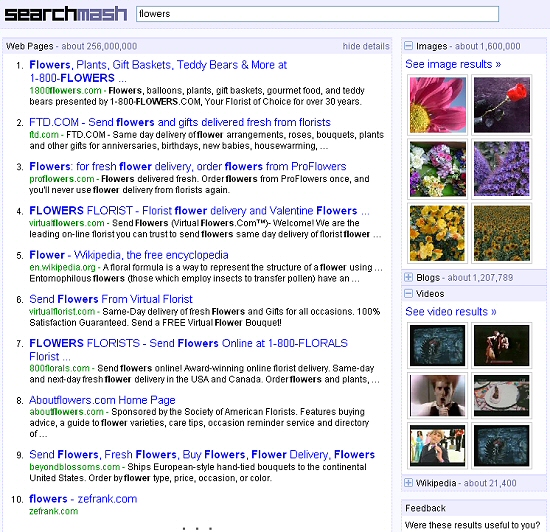
Task: Open the yellow pansies image thumbnail
Action: click(437, 233)
